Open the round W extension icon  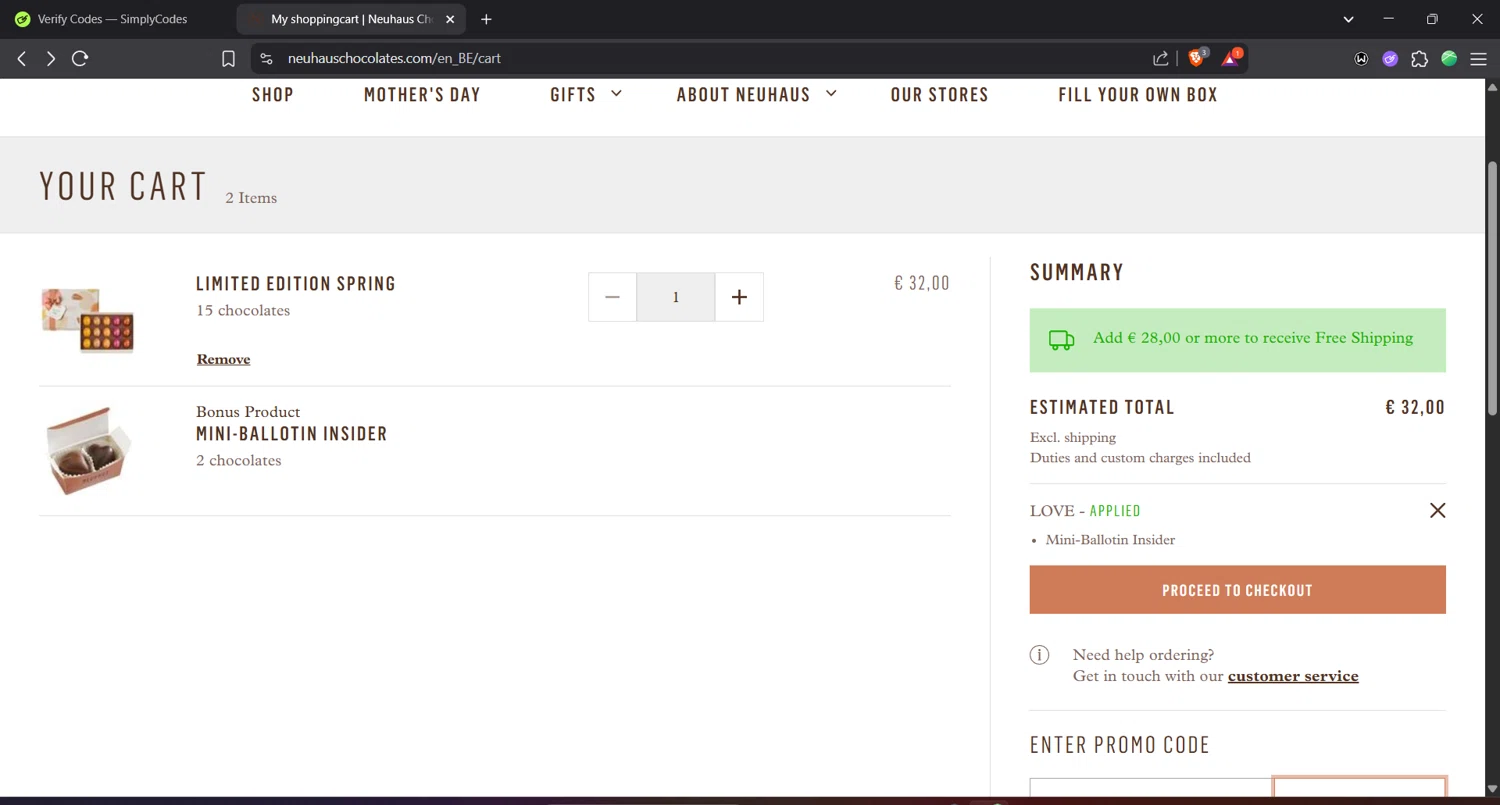pos(1361,59)
